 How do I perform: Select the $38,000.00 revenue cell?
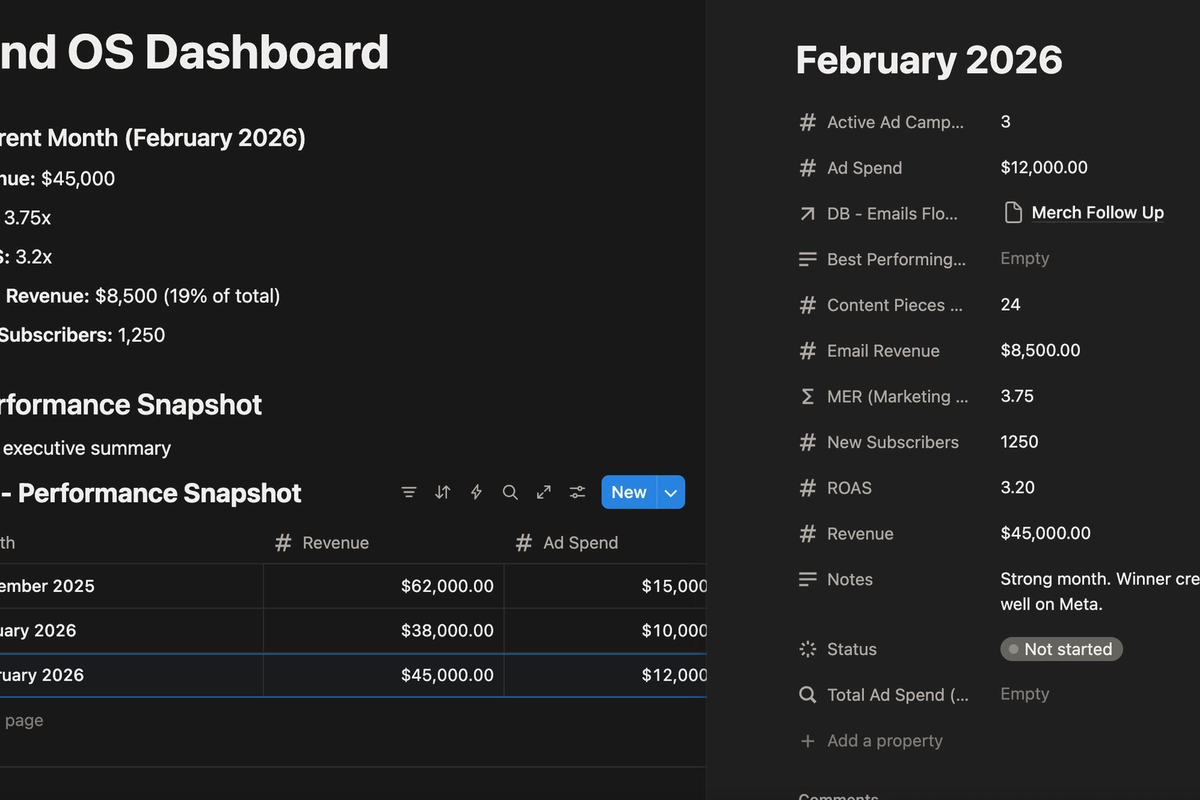click(x=384, y=631)
